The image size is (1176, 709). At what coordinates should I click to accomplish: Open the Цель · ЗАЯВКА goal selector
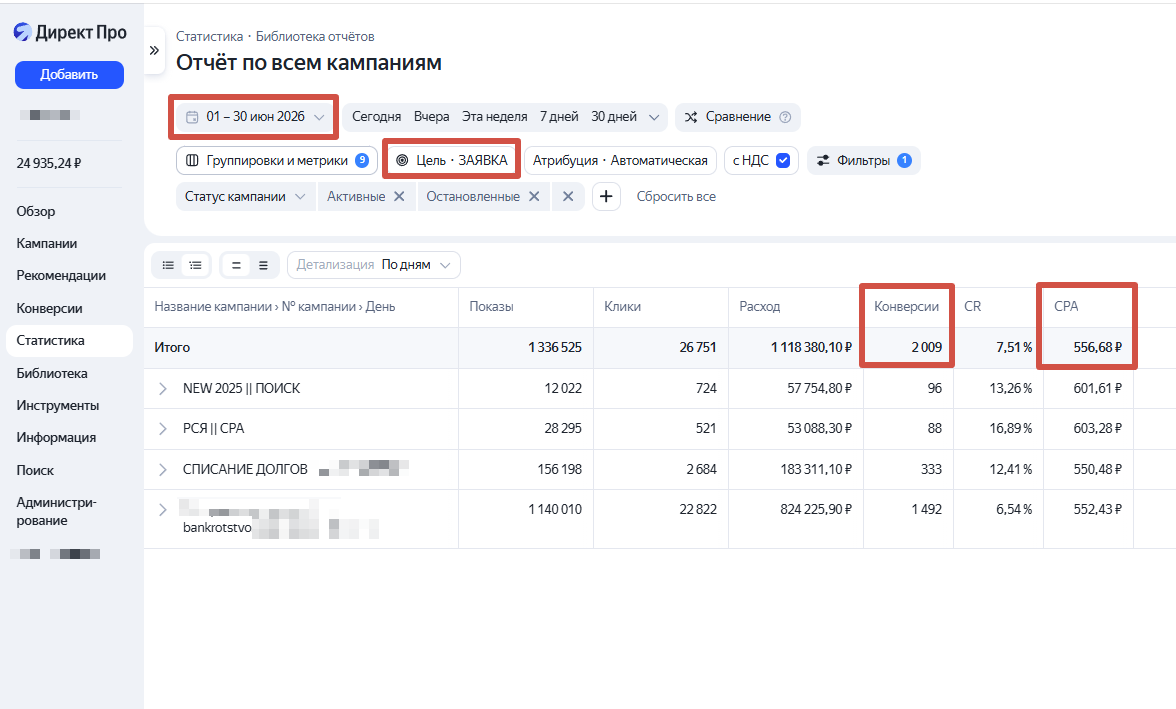[452, 161]
